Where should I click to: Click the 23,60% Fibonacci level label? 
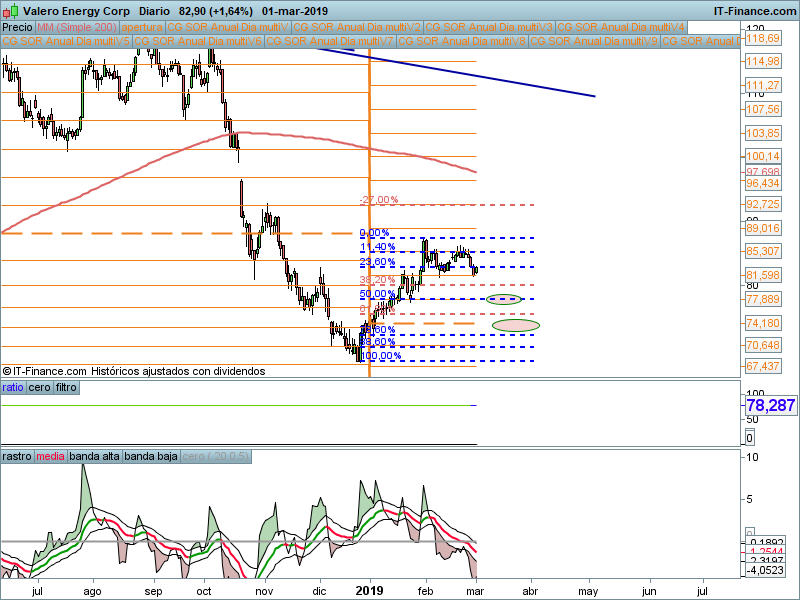click(378, 262)
